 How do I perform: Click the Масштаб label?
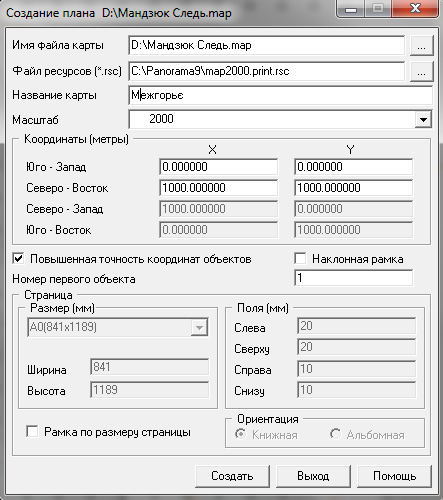point(35,120)
